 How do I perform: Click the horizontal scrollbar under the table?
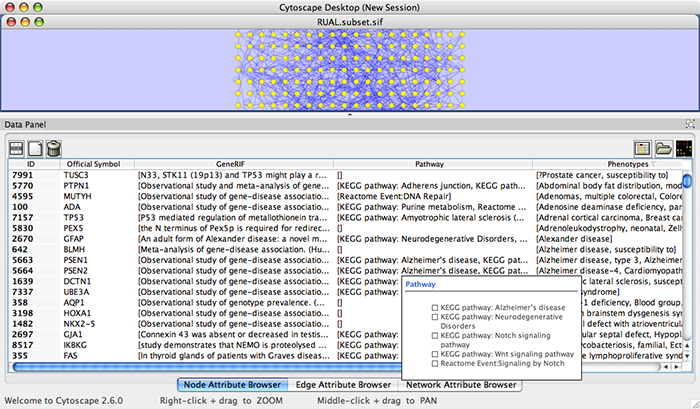point(200,366)
